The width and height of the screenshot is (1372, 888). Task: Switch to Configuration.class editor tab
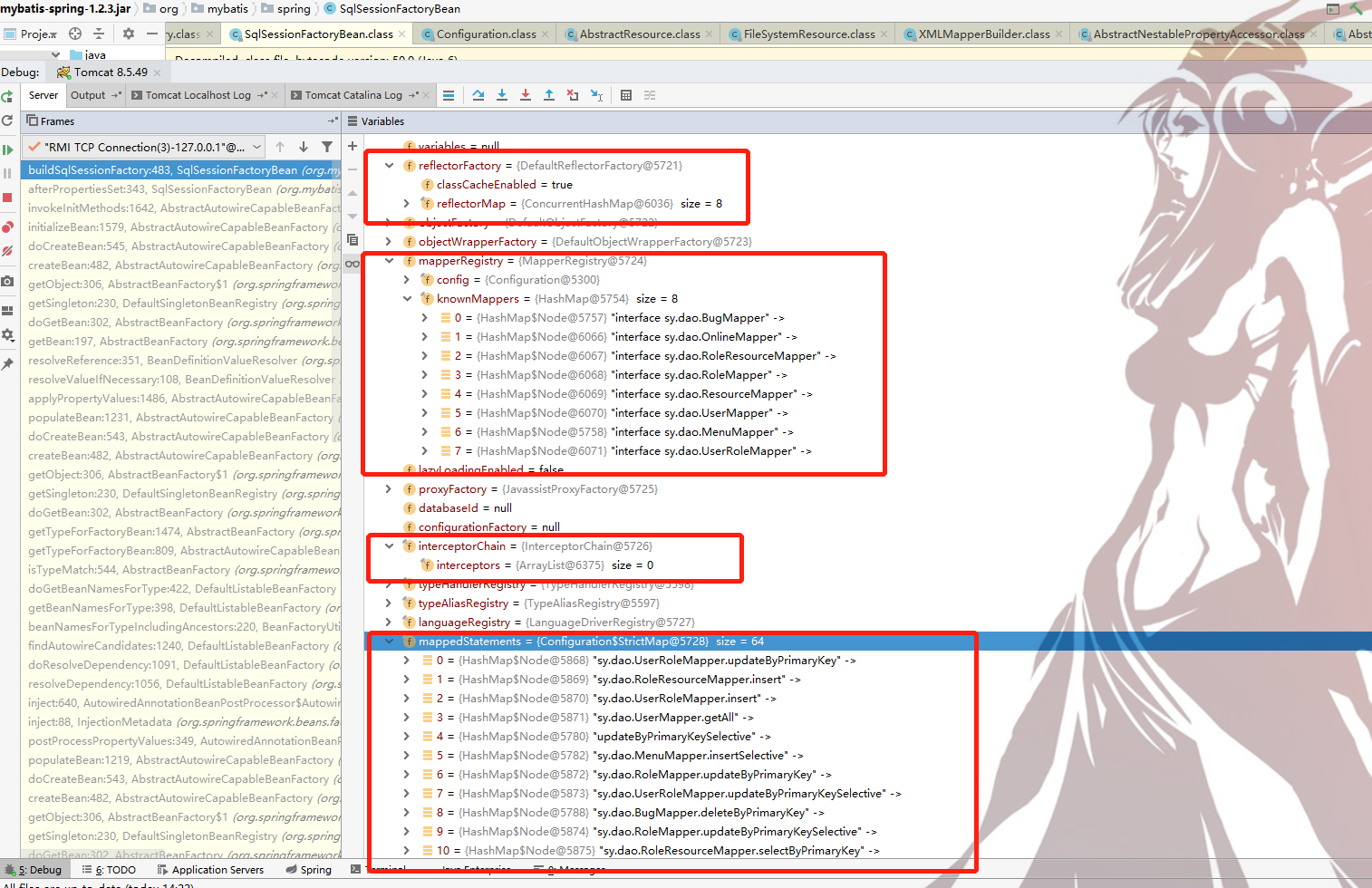tap(486, 34)
